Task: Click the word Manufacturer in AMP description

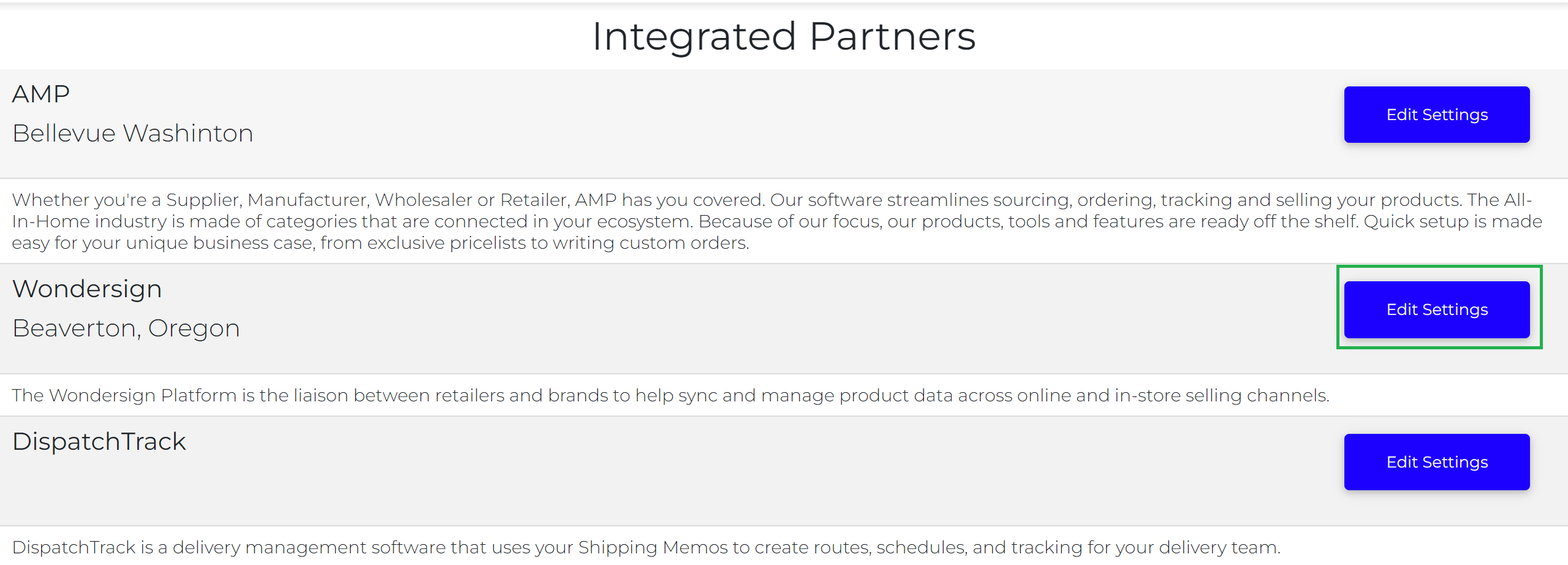Action: pyautogui.click(x=308, y=200)
